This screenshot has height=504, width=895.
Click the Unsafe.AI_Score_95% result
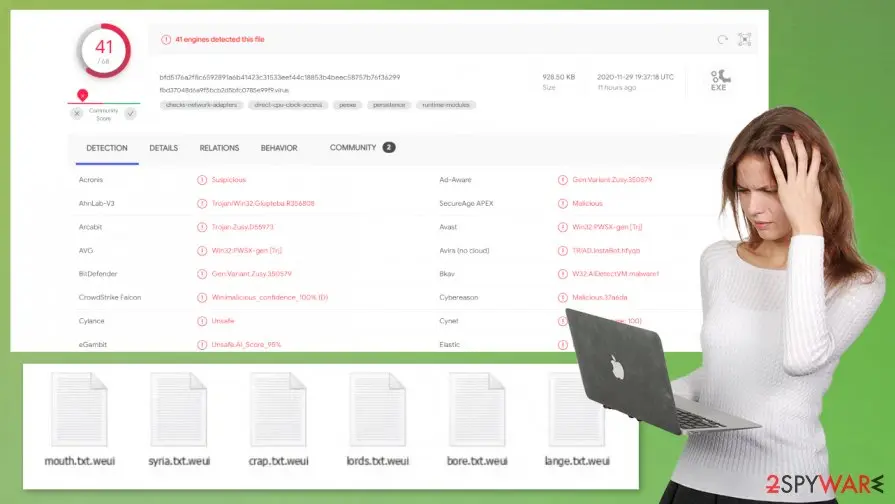click(x=246, y=345)
